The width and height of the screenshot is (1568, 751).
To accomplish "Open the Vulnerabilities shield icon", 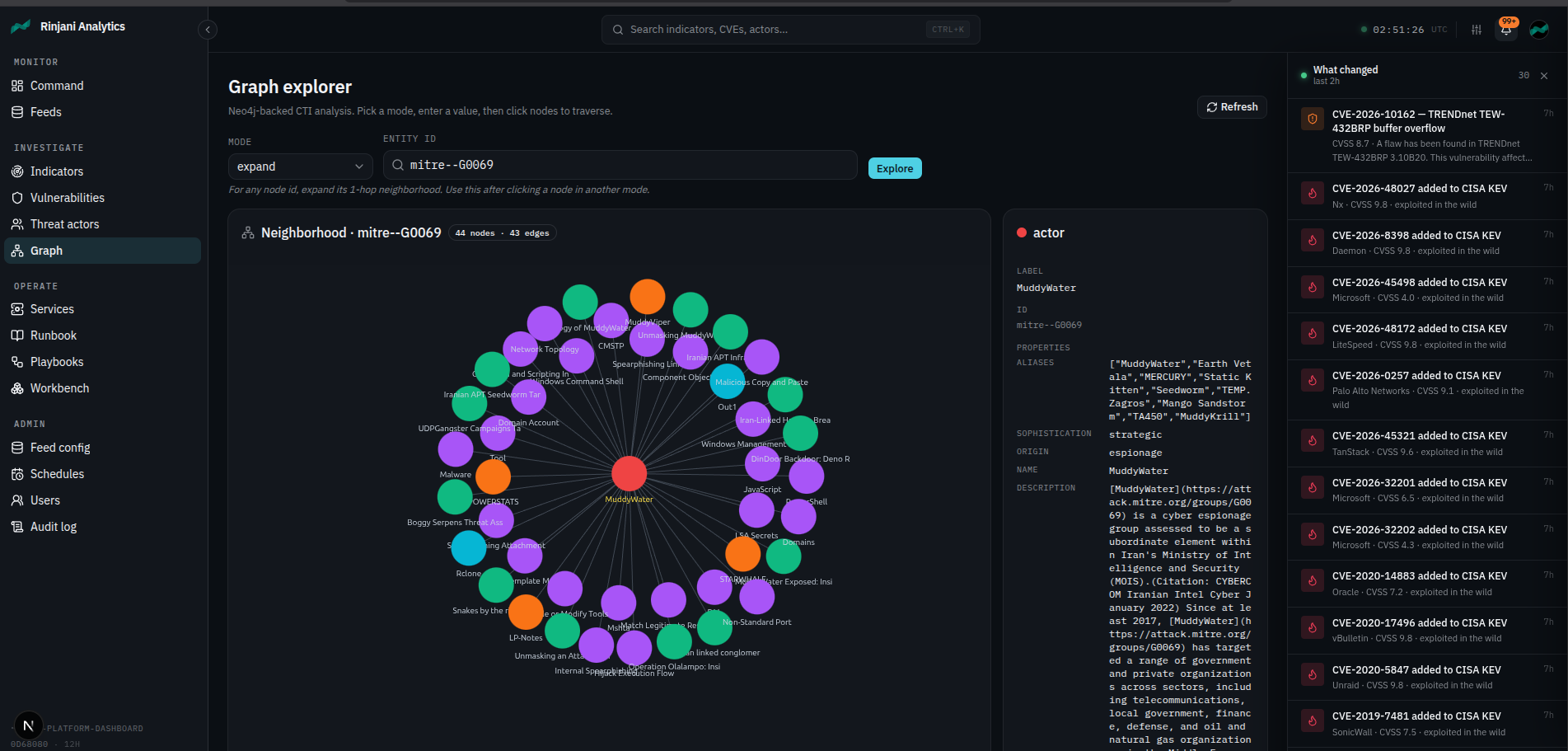I will click(x=17, y=198).
